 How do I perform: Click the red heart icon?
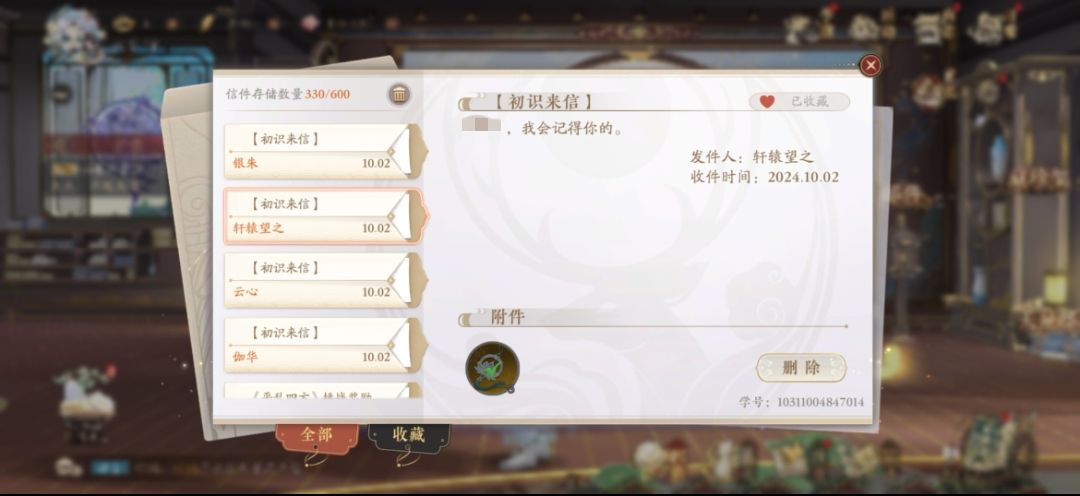[767, 101]
